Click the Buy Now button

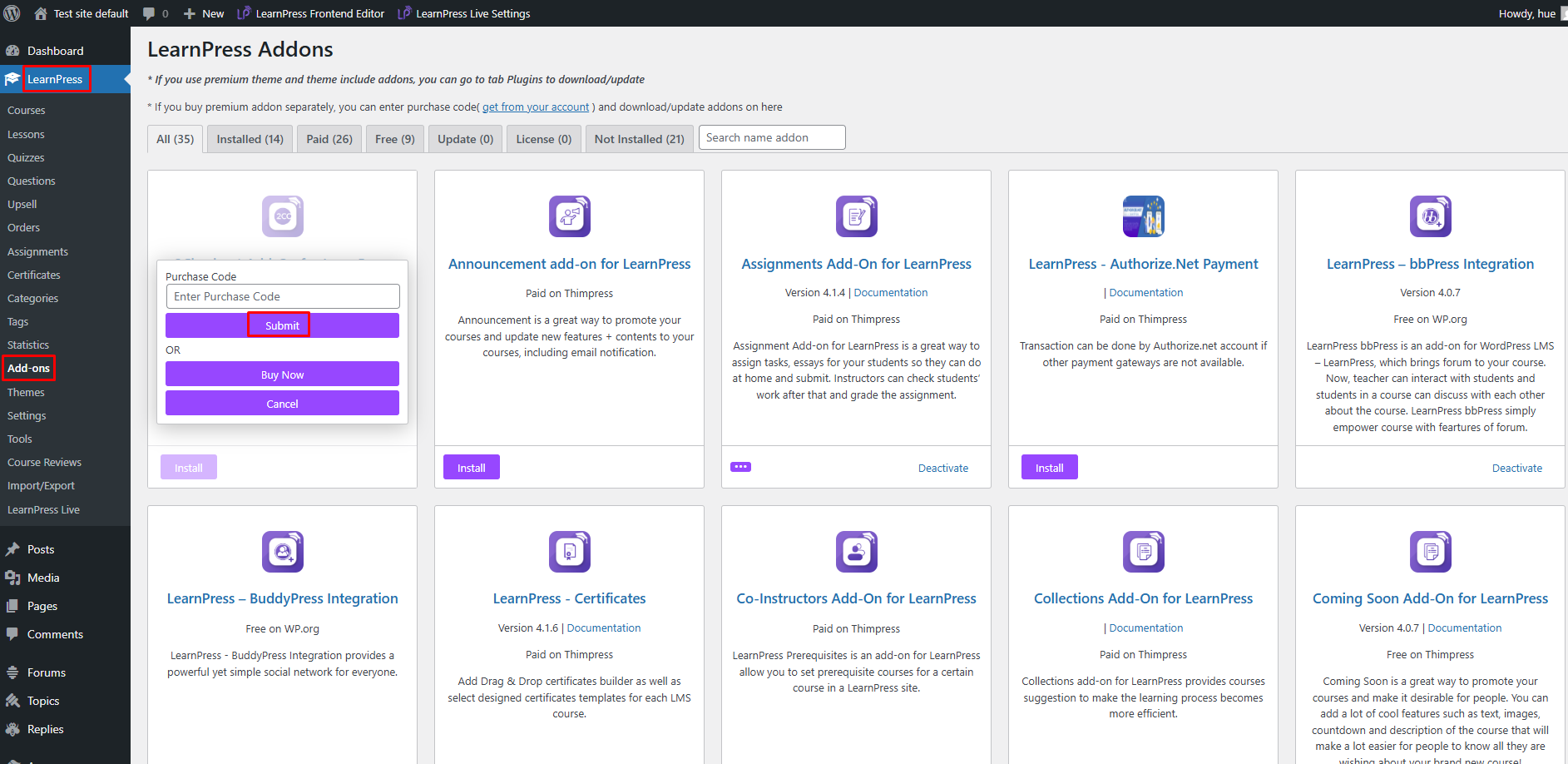(x=282, y=375)
